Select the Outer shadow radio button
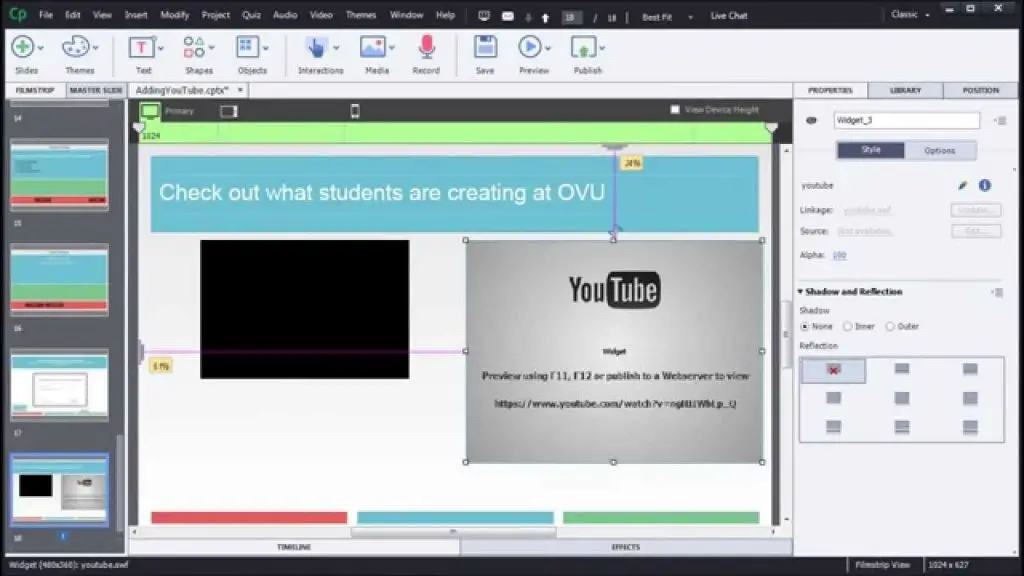 coord(890,327)
